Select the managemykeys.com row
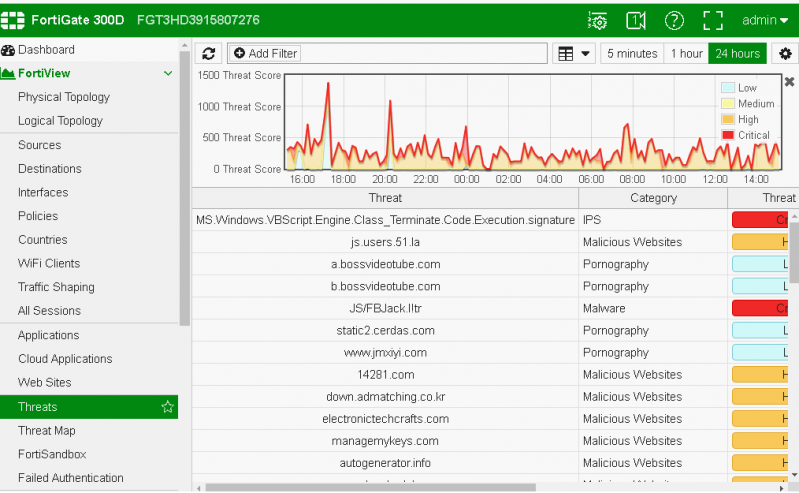 coord(385,441)
